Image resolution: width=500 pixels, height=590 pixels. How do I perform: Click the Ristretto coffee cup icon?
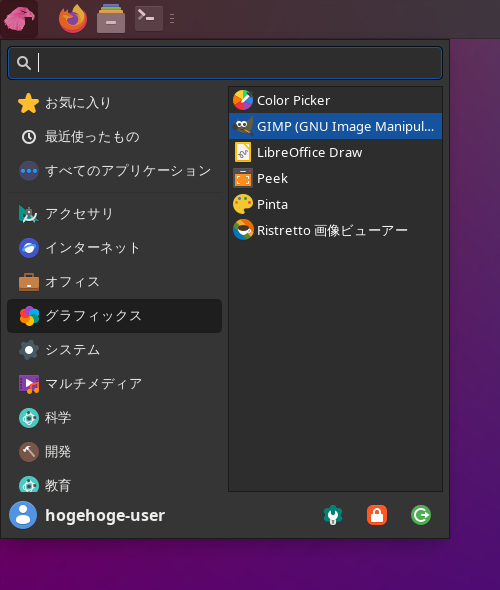point(243,230)
